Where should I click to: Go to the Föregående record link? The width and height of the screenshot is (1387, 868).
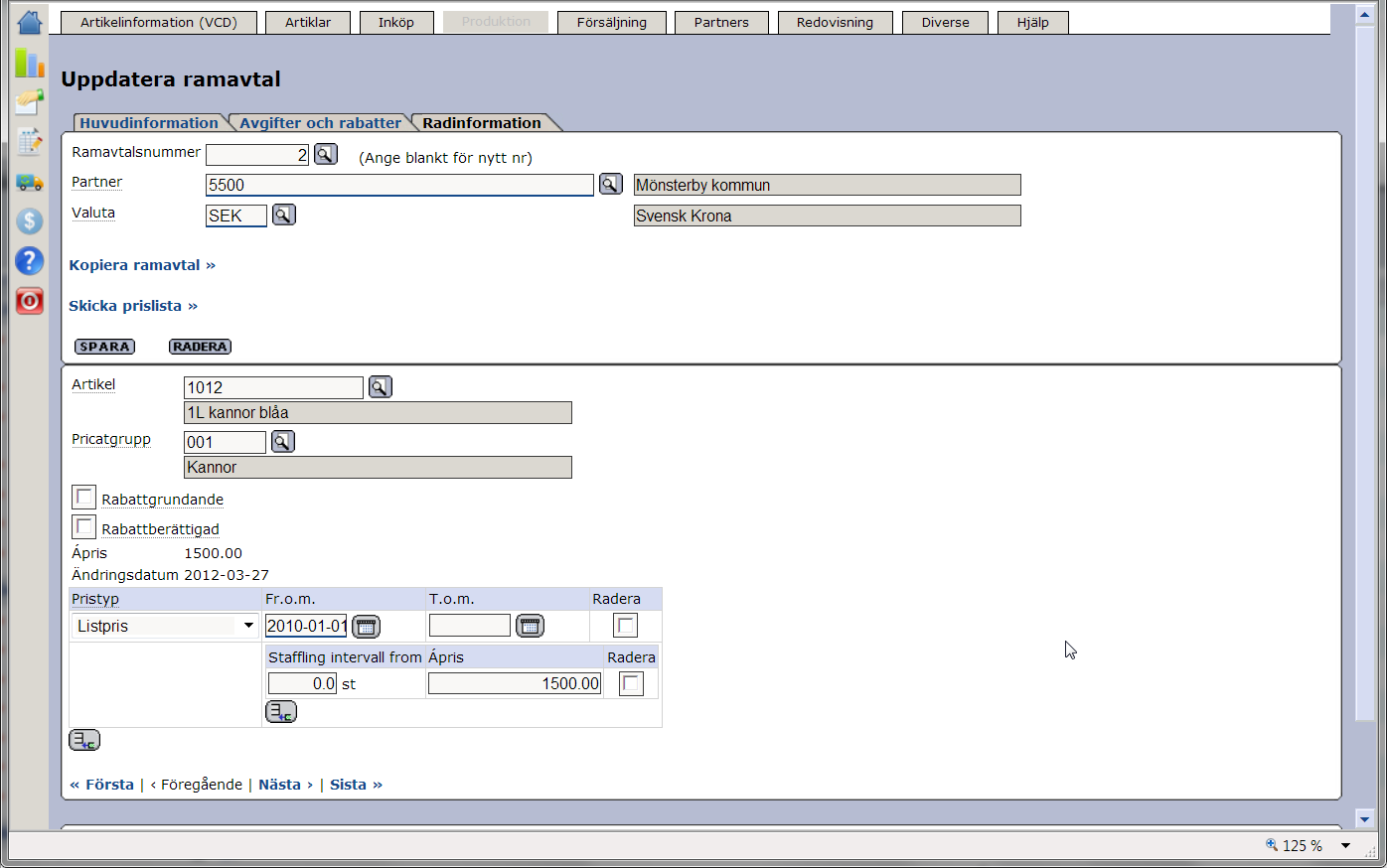197,785
